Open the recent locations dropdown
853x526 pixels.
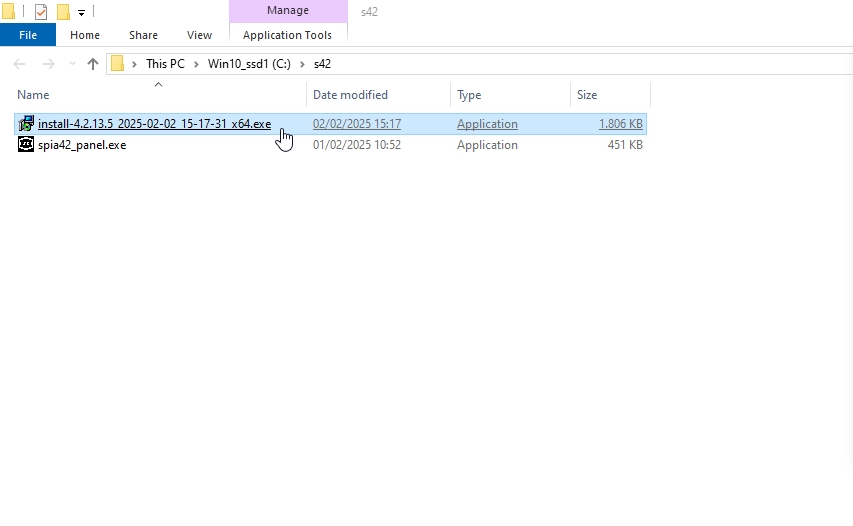pos(72,64)
